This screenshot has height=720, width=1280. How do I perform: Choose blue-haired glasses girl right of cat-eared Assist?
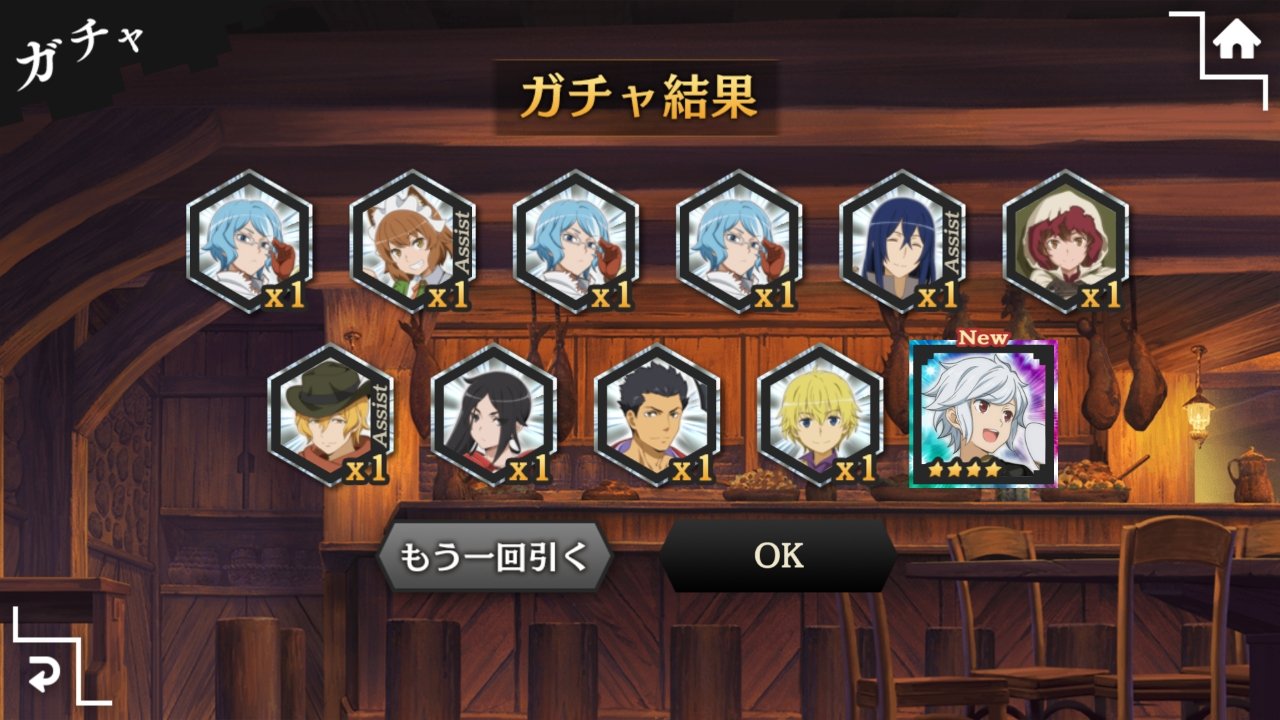click(575, 241)
